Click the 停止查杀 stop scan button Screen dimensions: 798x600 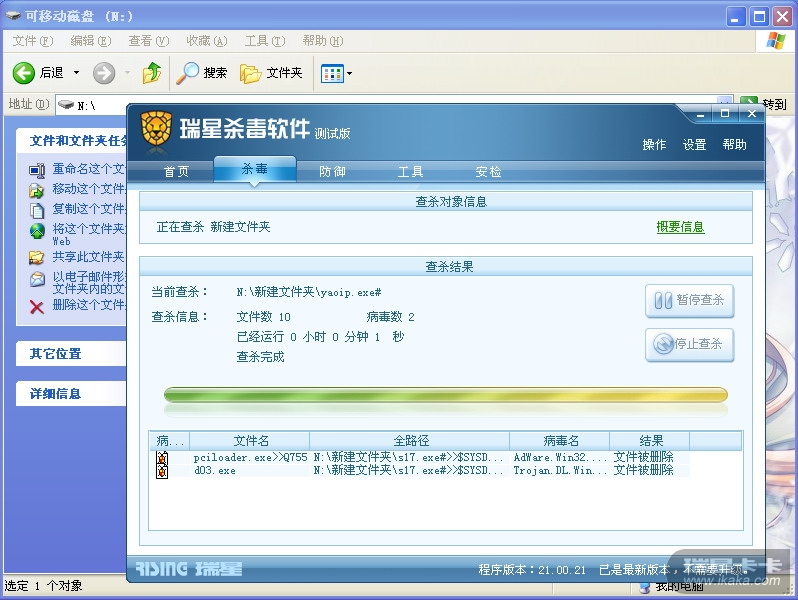(690, 345)
